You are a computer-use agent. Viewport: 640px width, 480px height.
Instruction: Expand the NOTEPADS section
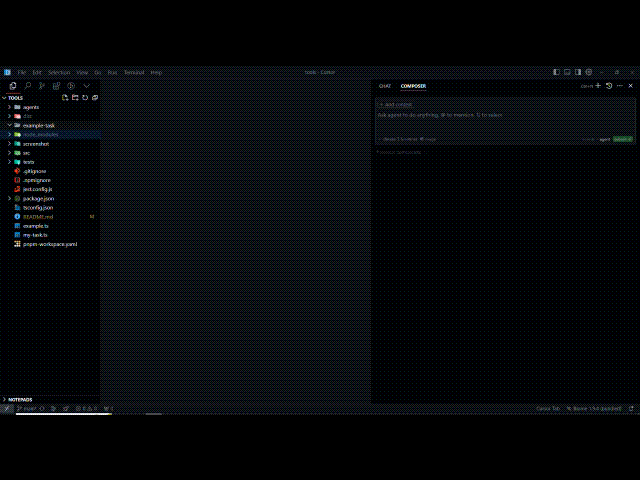pos(50,400)
